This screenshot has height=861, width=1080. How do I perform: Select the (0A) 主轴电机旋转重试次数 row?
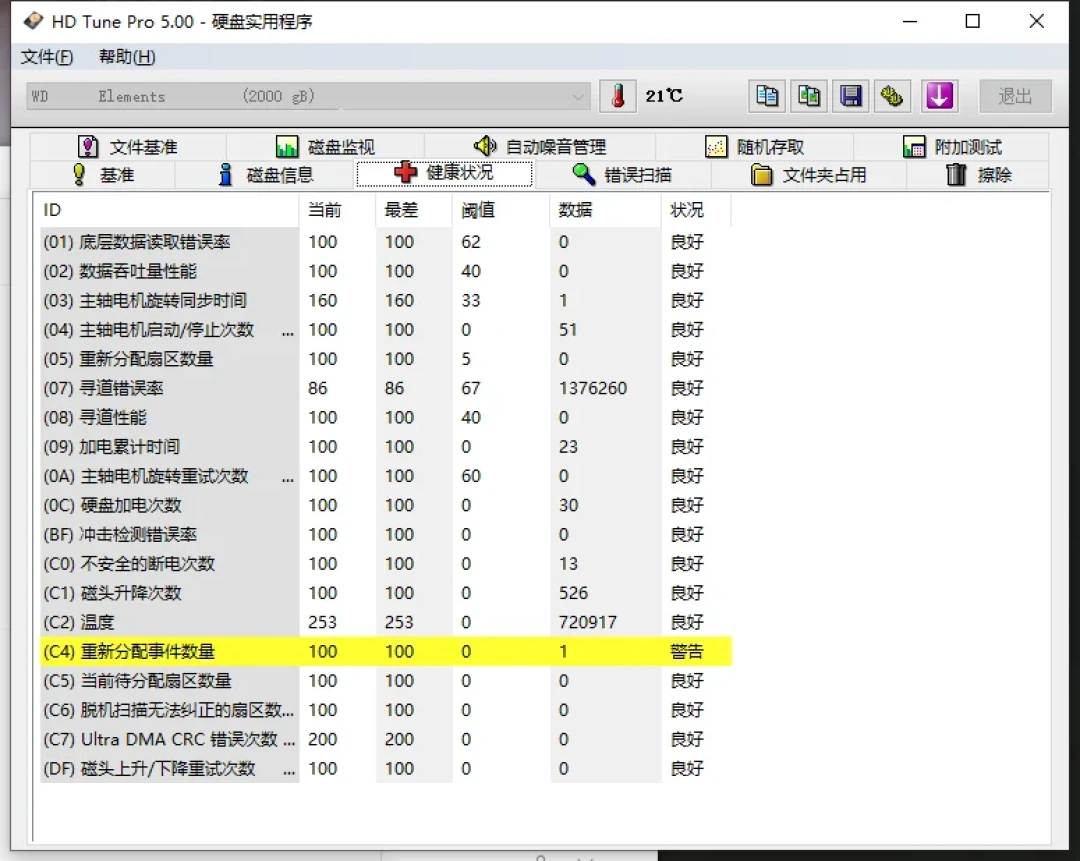point(386,476)
